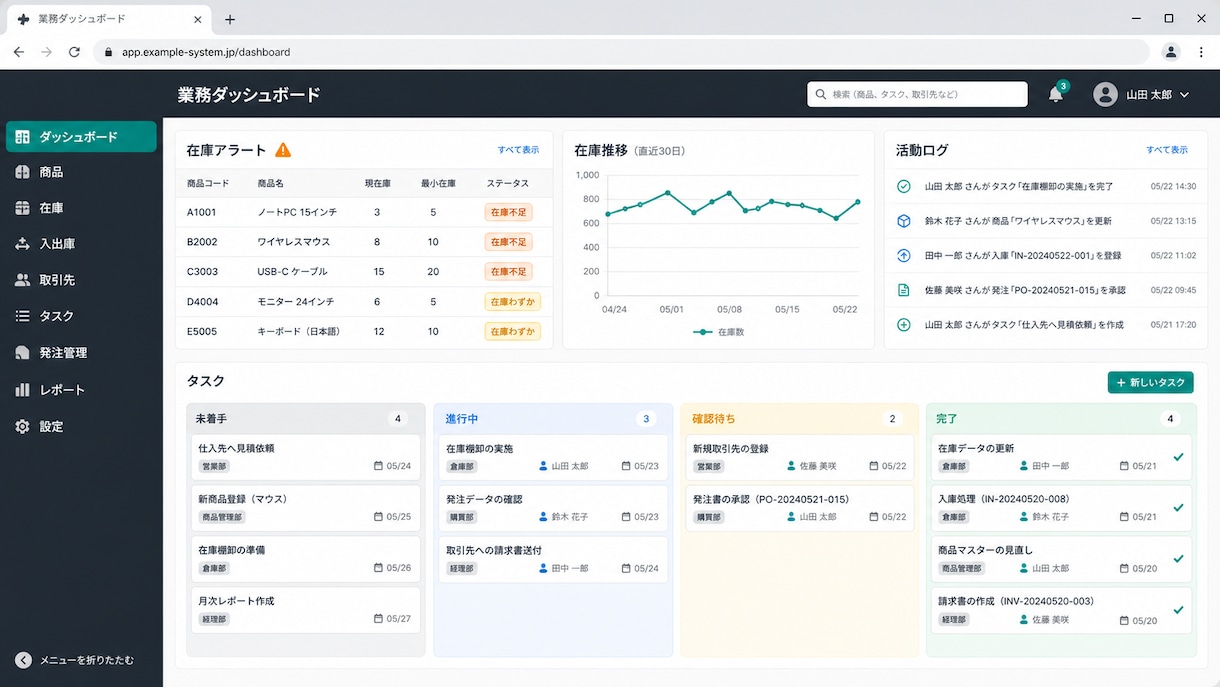Open a new browser tab with plus
This screenshot has width=1220, height=687.
[x=230, y=19]
